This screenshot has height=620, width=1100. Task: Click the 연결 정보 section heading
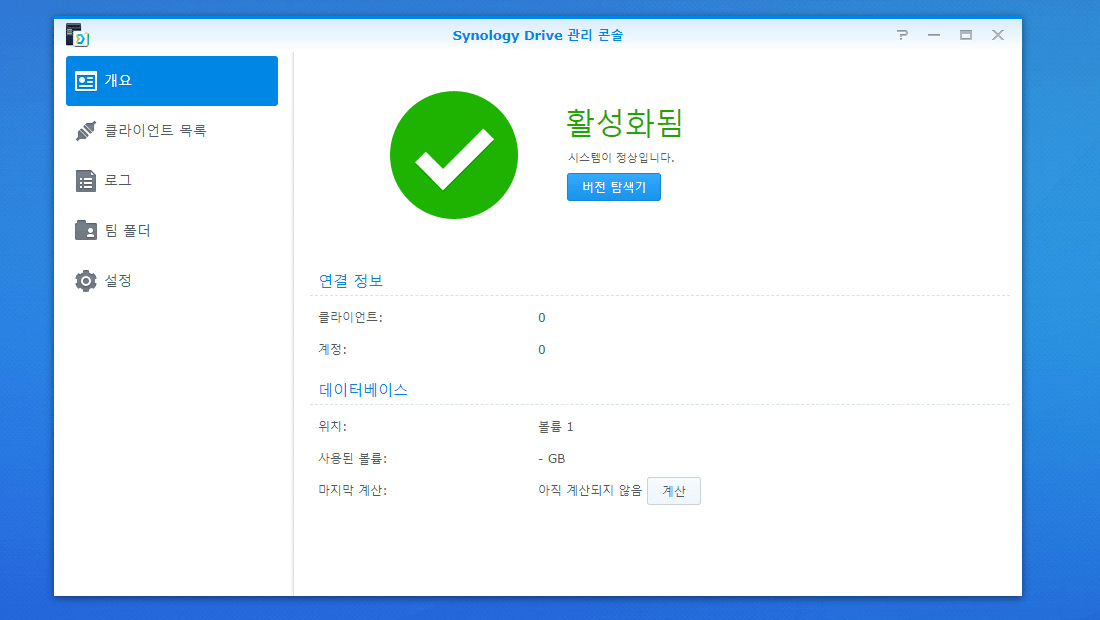pos(351,281)
